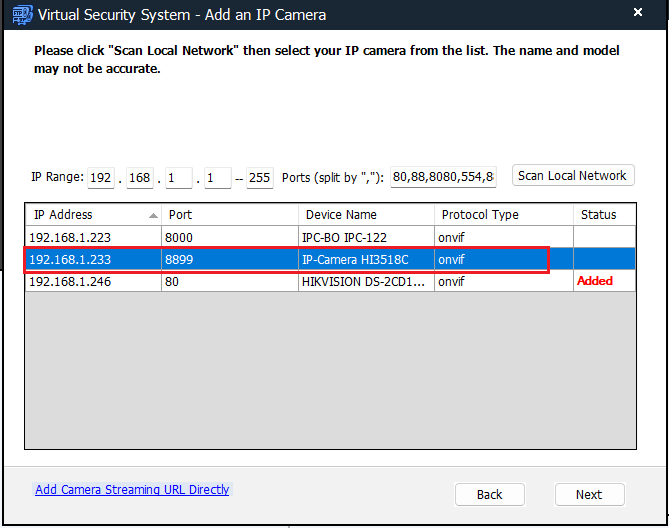The width and height of the screenshot is (669, 528).
Task: Sort list by Device Name column
Action: coord(365,215)
